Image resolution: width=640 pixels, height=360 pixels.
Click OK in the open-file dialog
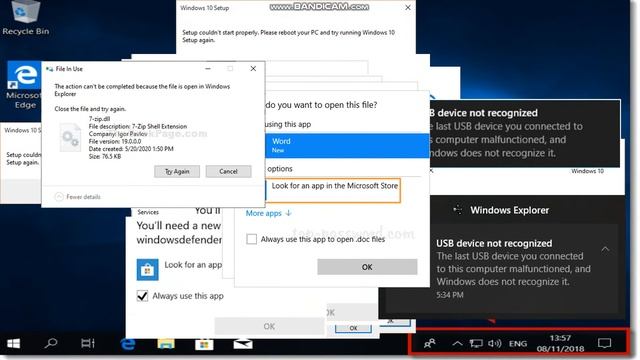pyautogui.click(x=367, y=267)
